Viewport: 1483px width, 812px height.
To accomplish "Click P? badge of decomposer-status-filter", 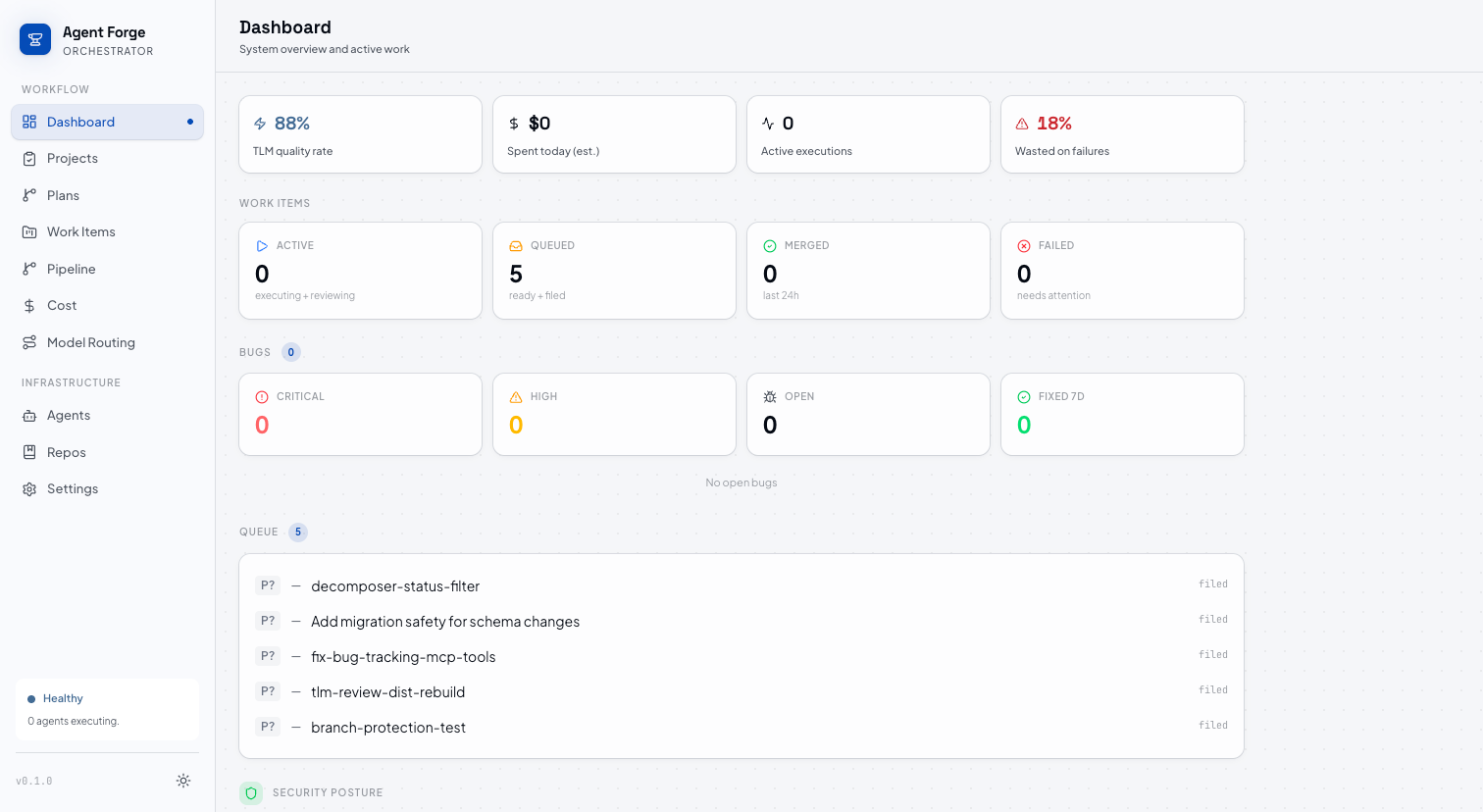I will (268, 585).
